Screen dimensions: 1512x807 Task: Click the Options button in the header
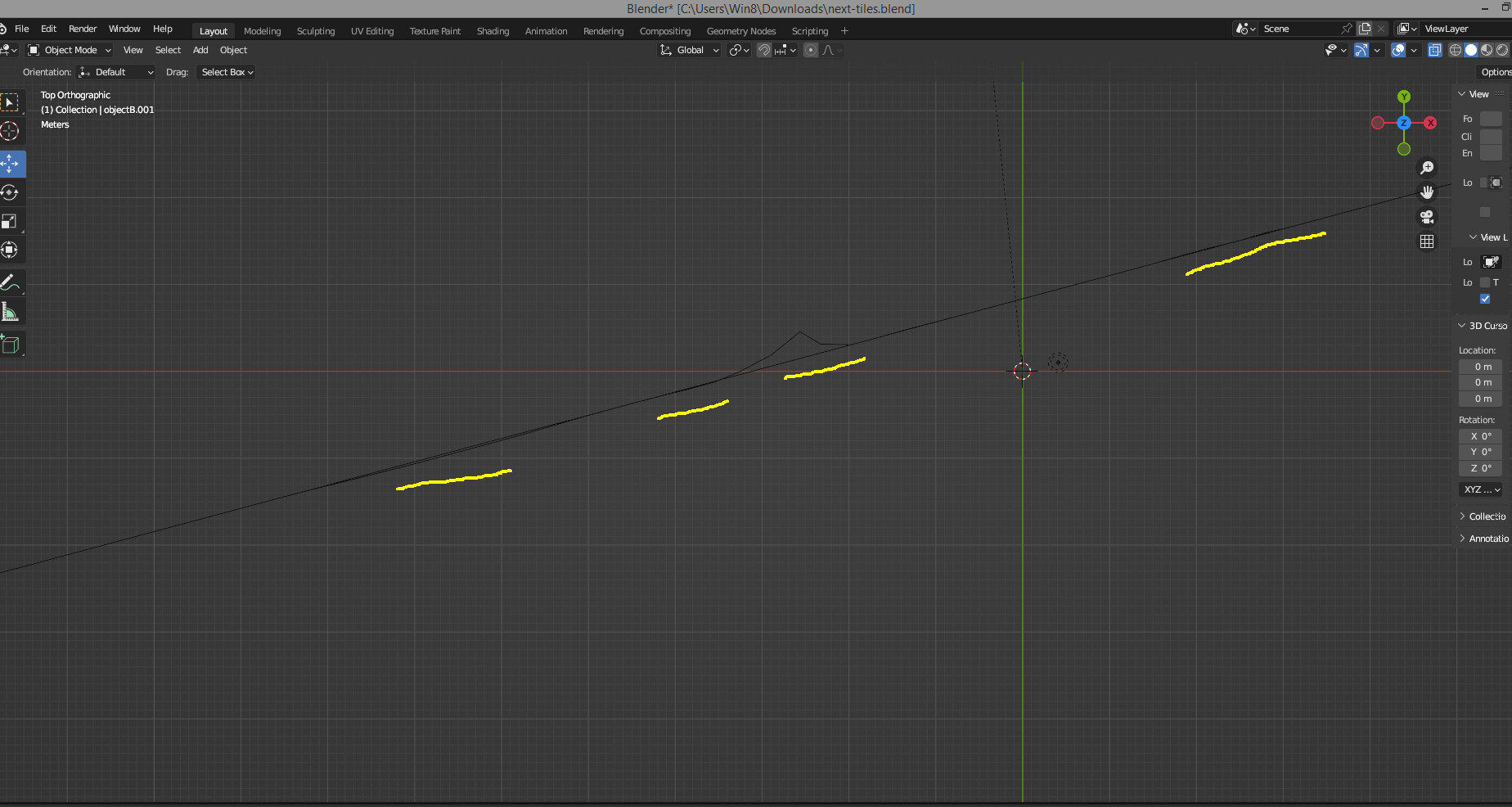pos(1496,72)
